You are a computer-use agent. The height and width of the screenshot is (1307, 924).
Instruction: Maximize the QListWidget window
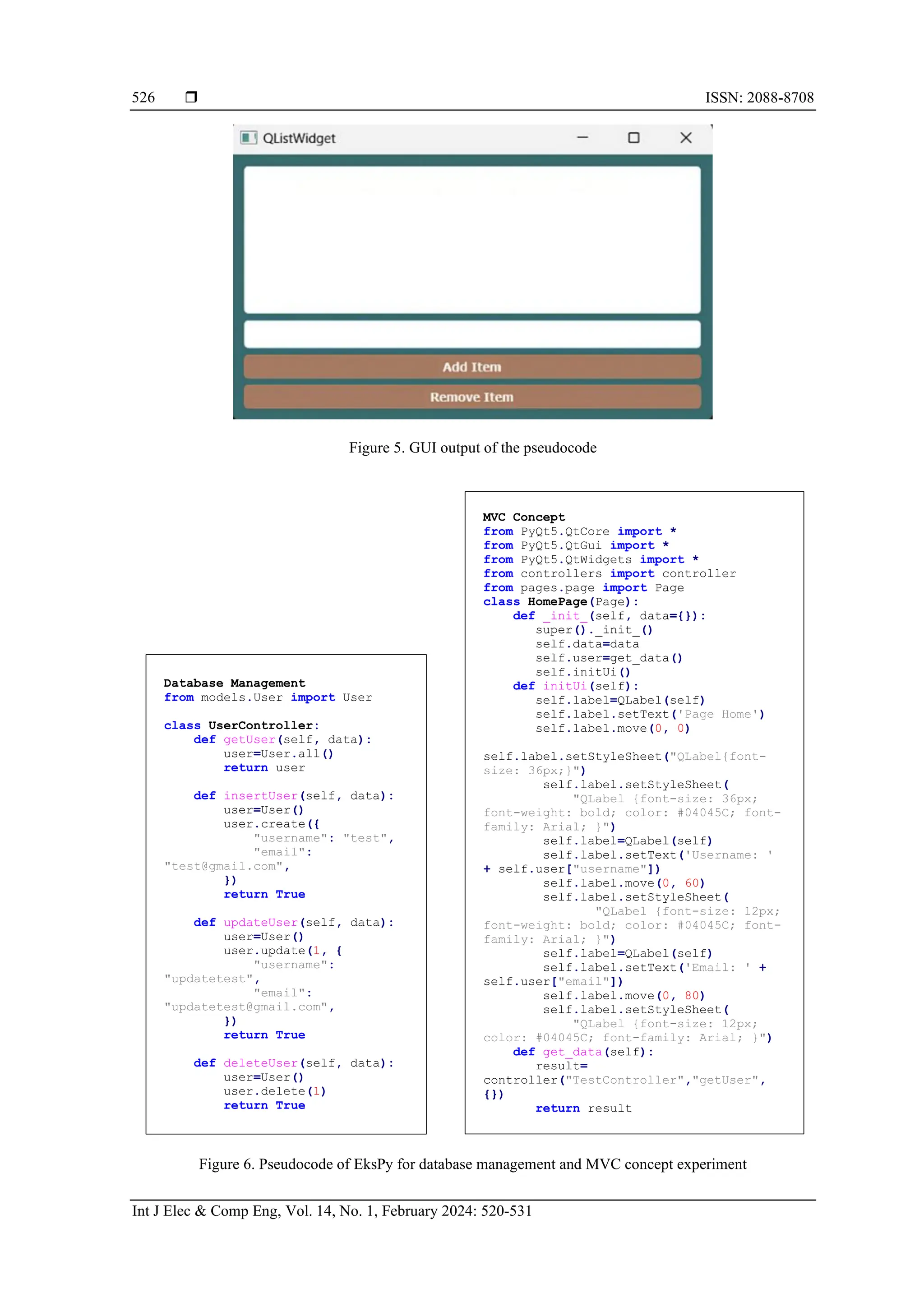(x=633, y=138)
